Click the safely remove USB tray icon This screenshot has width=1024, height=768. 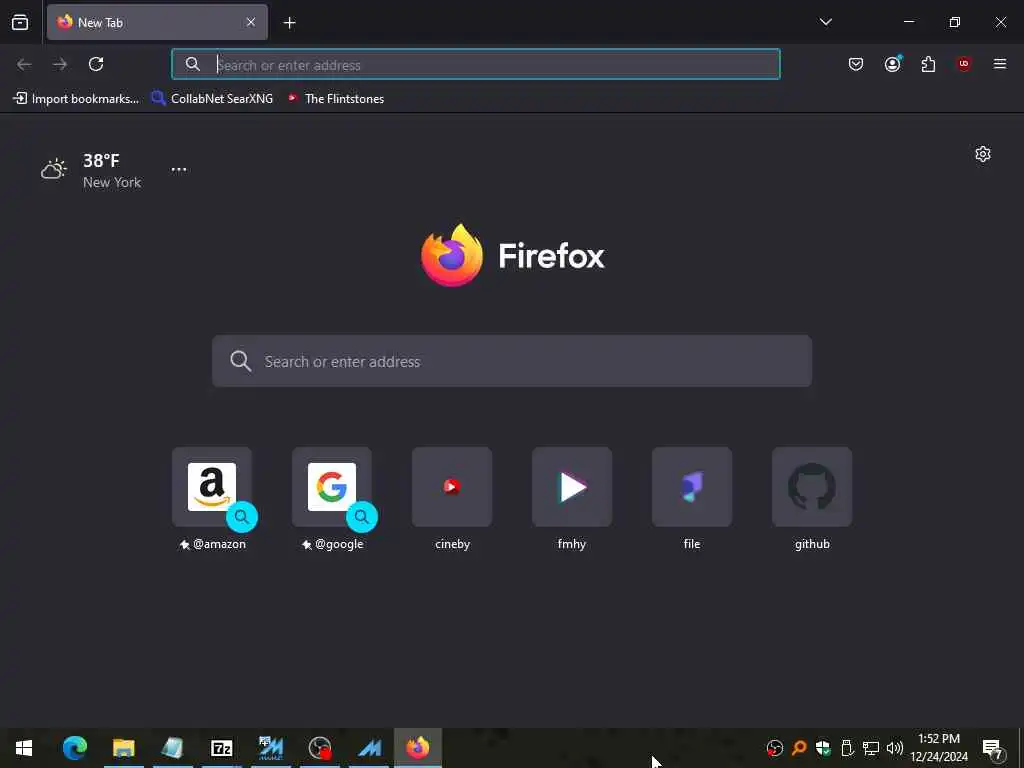coord(847,748)
